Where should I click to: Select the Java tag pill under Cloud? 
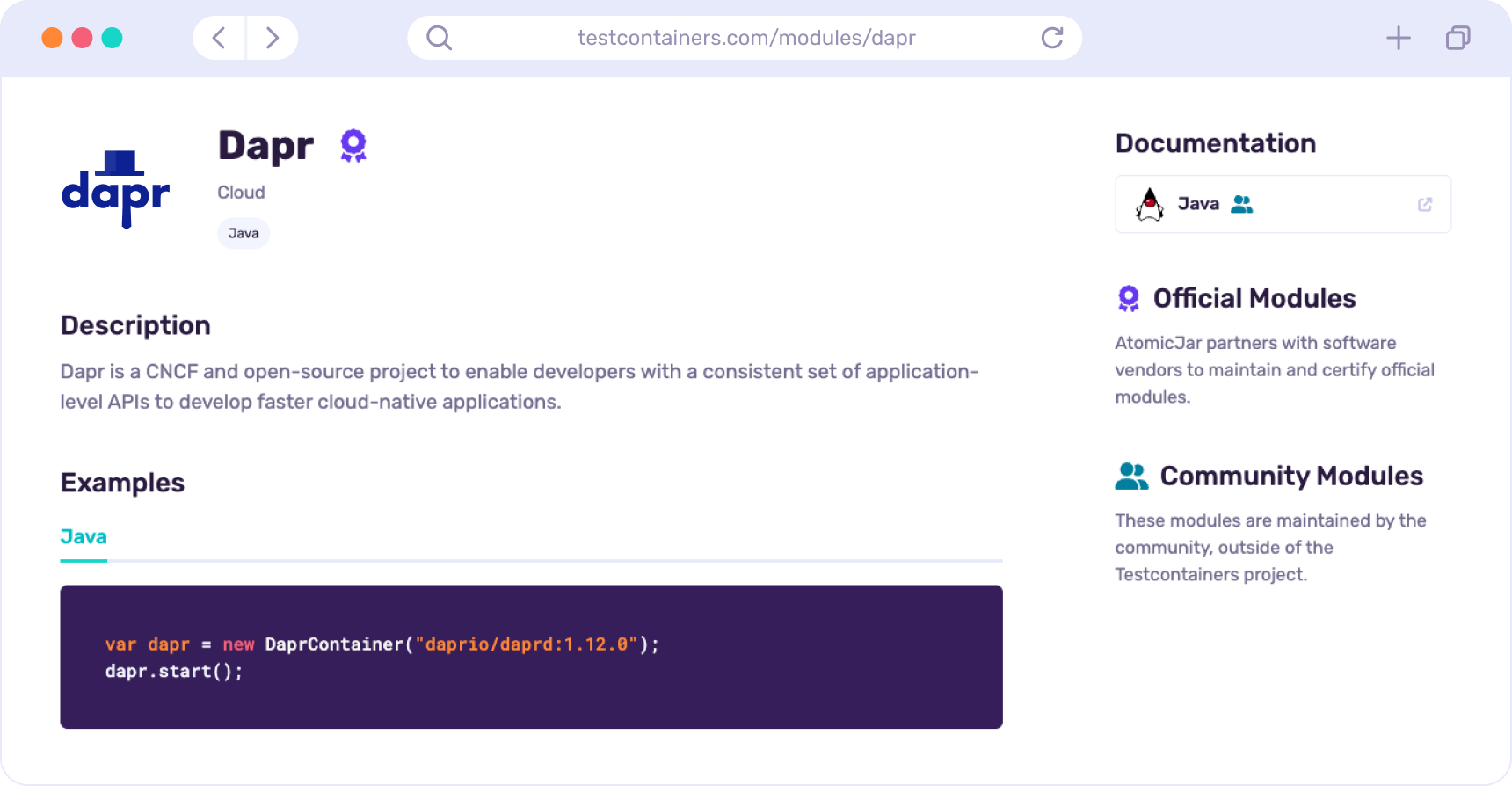pyautogui.click(x=244, y=233)
